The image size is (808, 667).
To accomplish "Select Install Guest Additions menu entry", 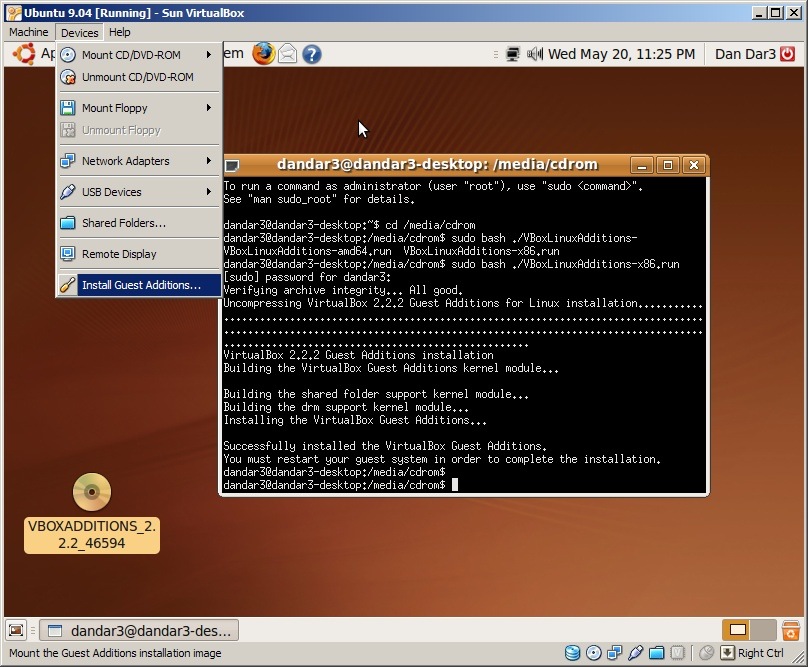I will pyautogui.click(x=140, y=285).
